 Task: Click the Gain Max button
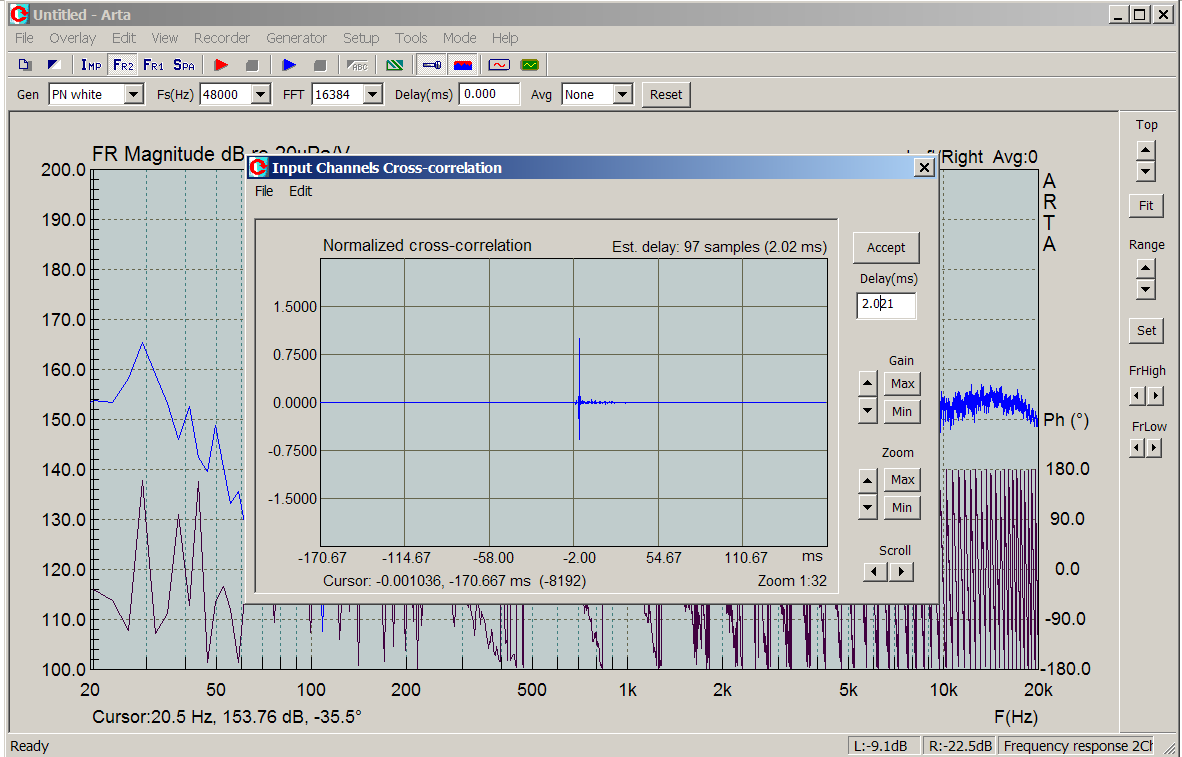coord(902,384)
